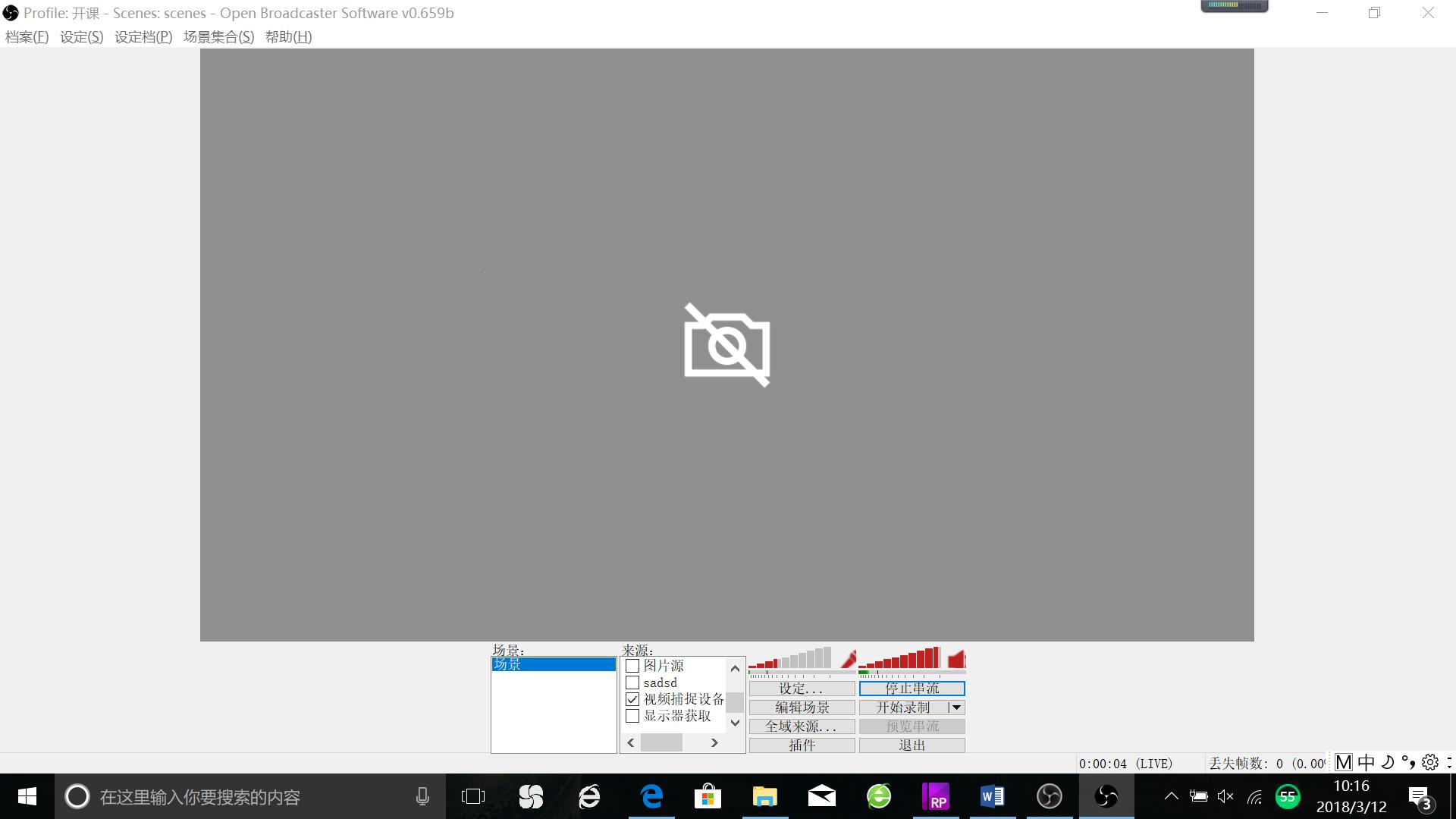Open the 档案(F) menu

coord(27,37)
